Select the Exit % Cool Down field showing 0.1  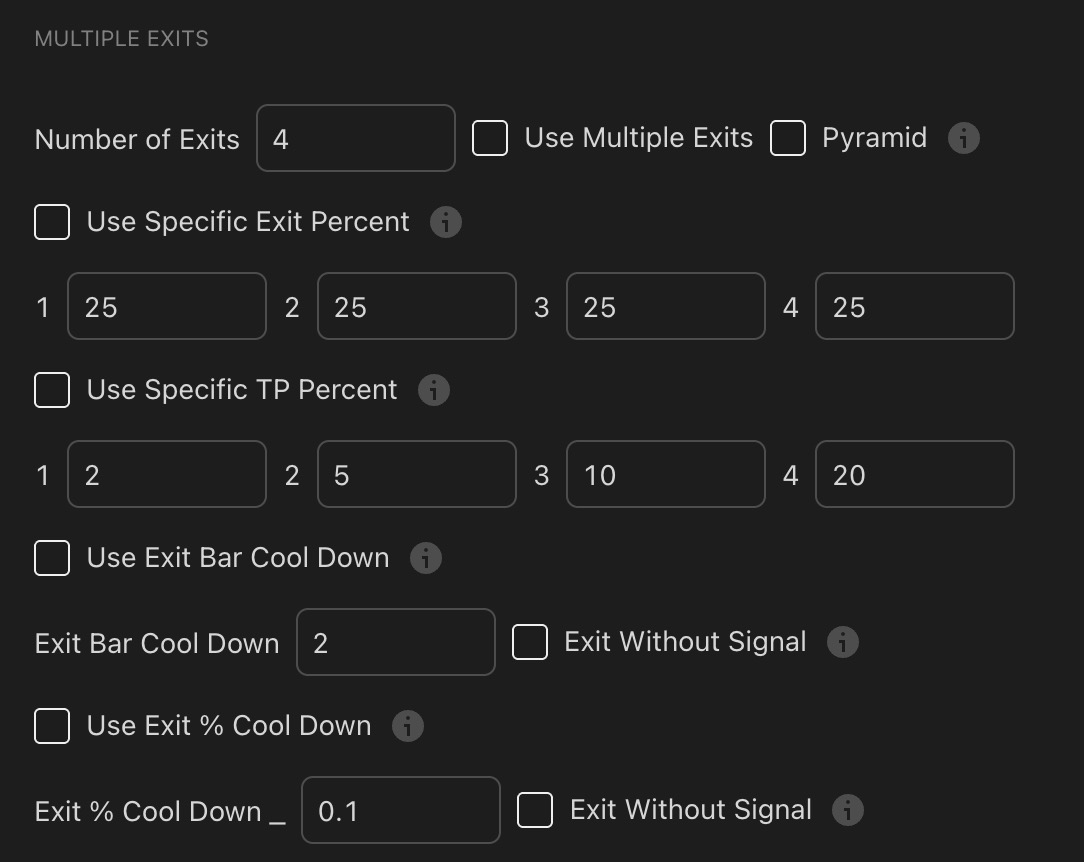click(400, 810)
